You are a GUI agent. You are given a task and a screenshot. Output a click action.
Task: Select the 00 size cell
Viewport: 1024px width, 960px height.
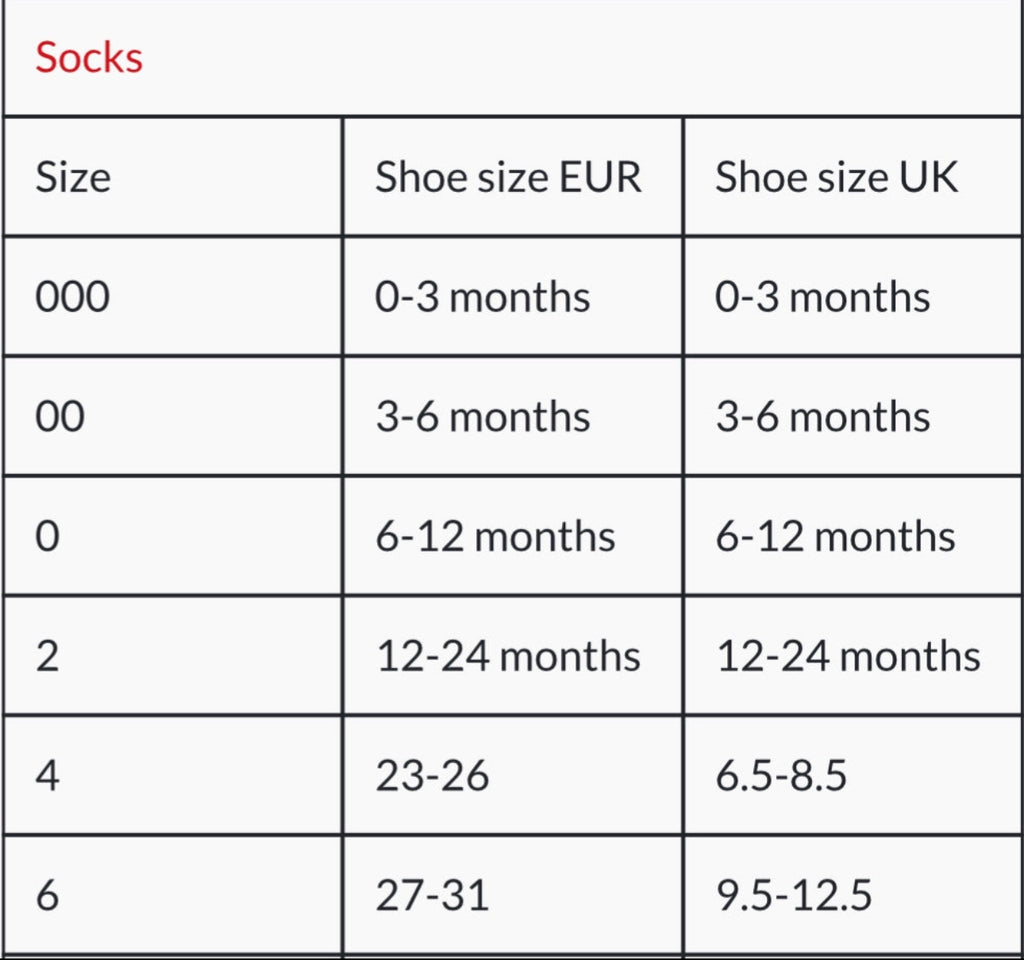coord(60,417)
